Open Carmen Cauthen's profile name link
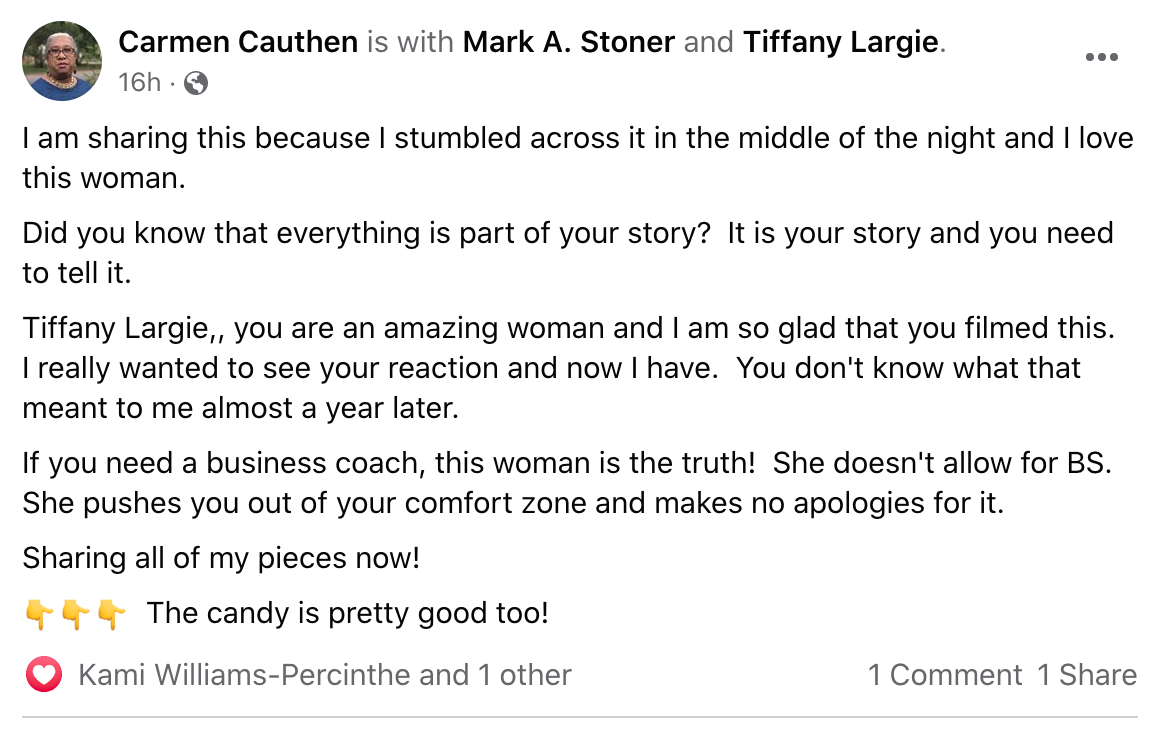 237,42
